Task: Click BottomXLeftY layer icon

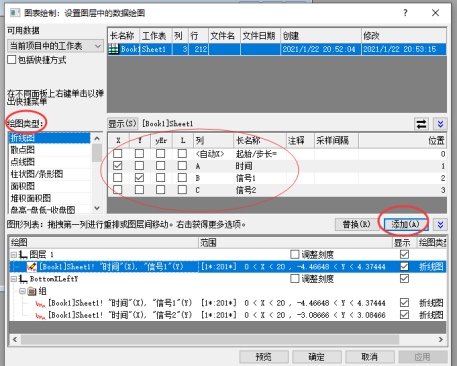Action: click(23, 279)
